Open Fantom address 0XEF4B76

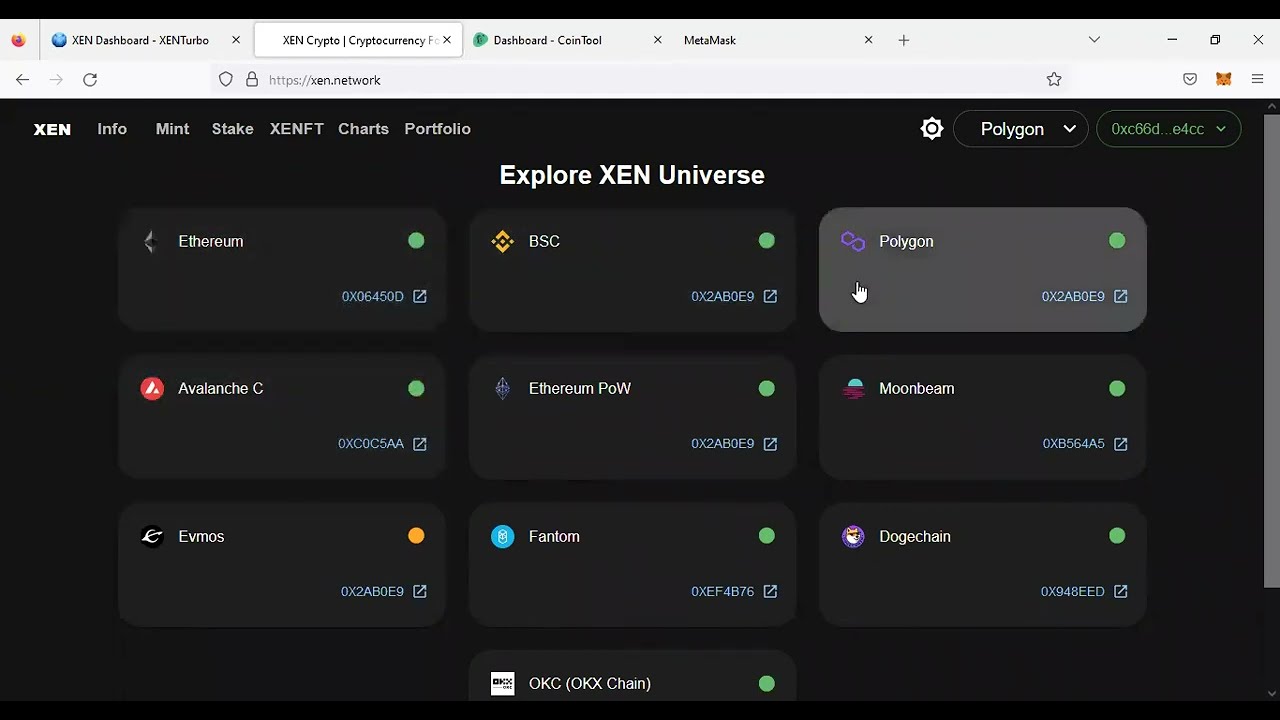[722, 592]
